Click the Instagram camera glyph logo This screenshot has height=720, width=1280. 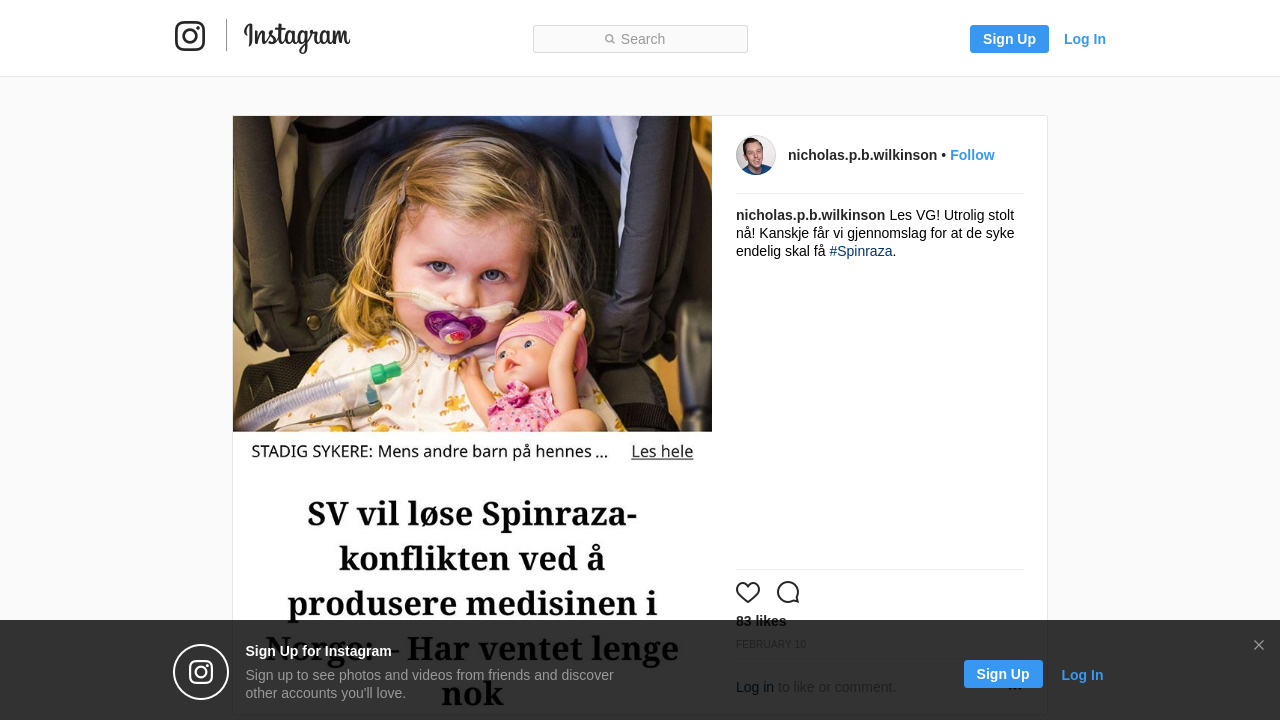pos(190,36)
